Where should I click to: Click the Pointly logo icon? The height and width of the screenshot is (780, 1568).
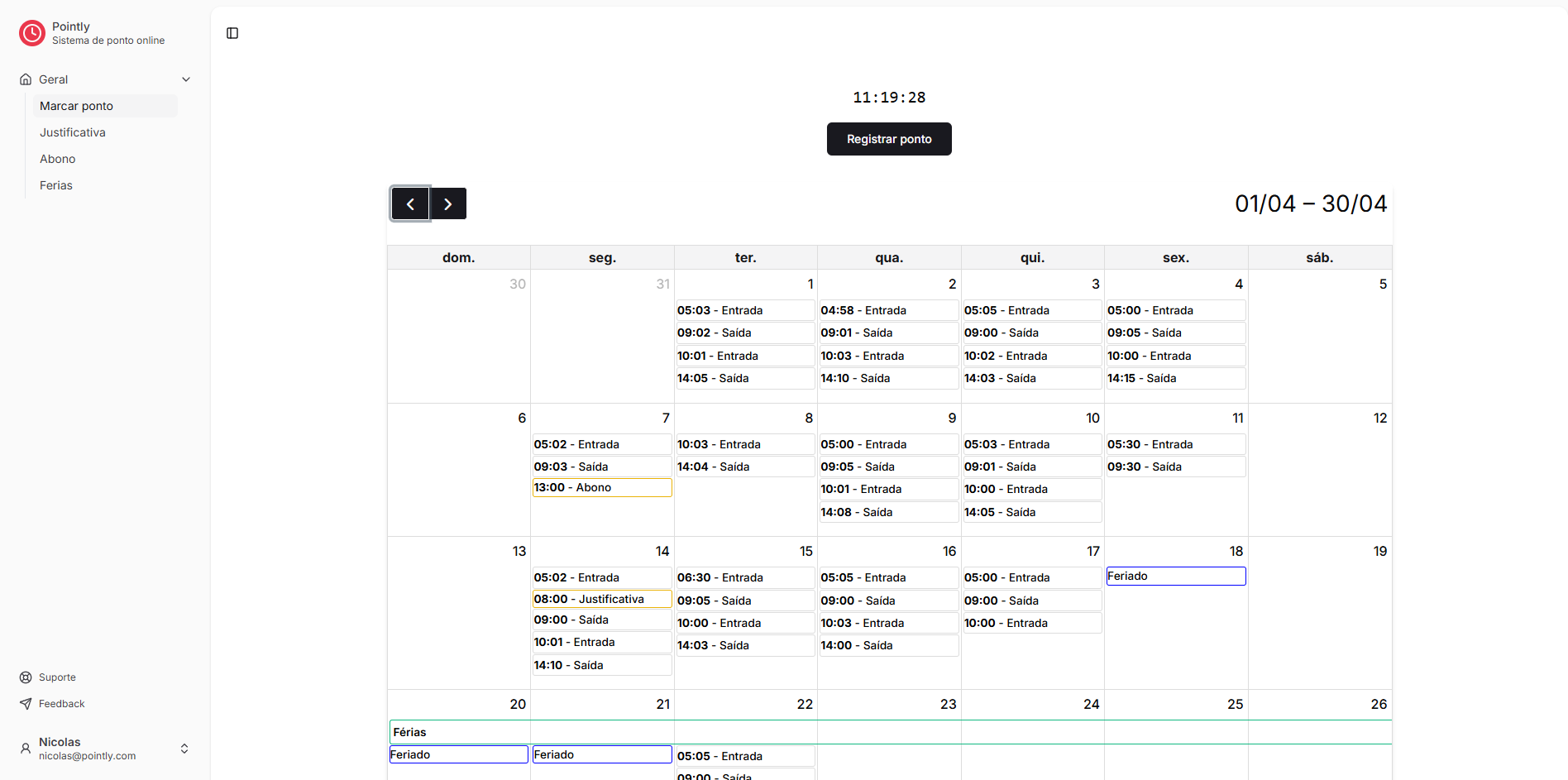tap(31, 33)
